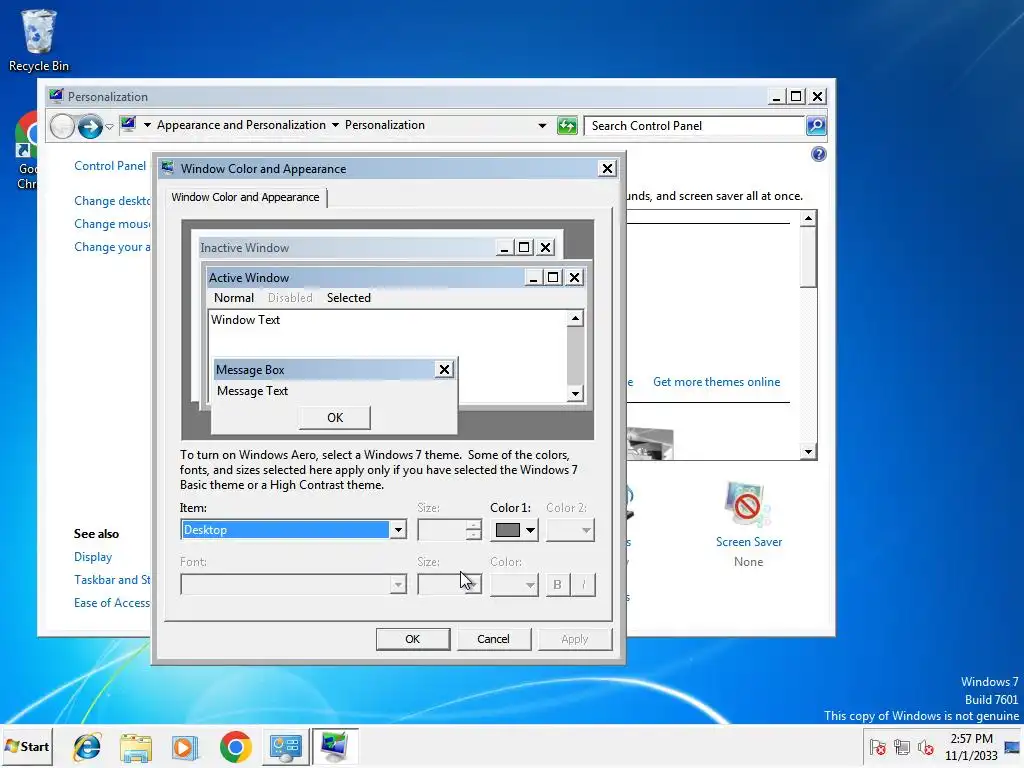Click the Change mouse pointers link
The width and height of the screenshot is (1024, 768).
112,224
